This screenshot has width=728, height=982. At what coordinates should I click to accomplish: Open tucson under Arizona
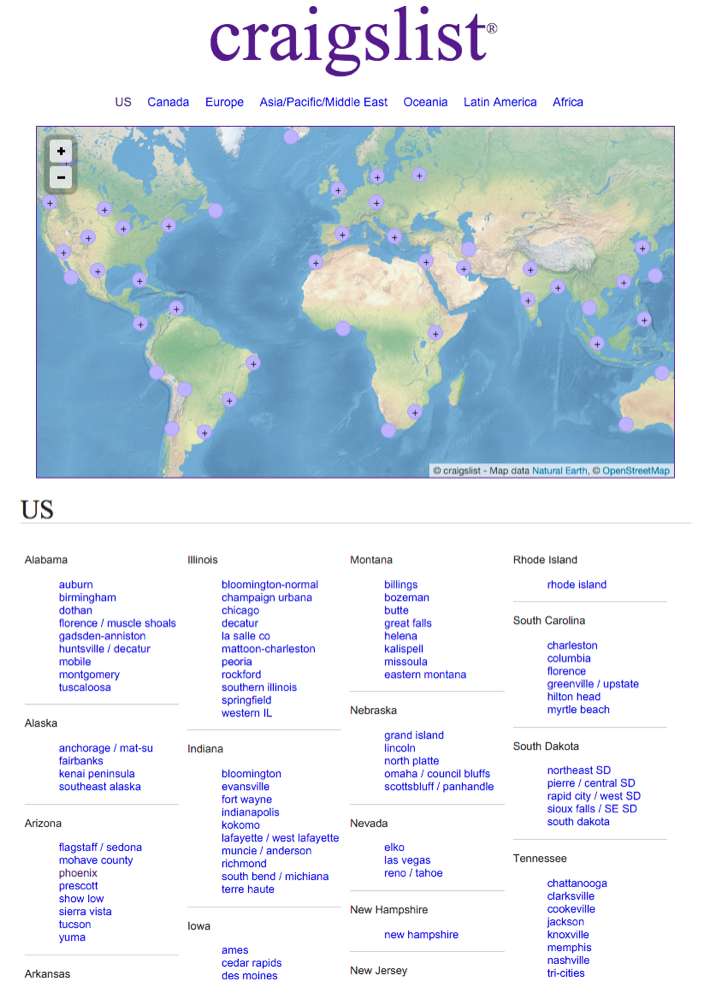click(75, 924)
